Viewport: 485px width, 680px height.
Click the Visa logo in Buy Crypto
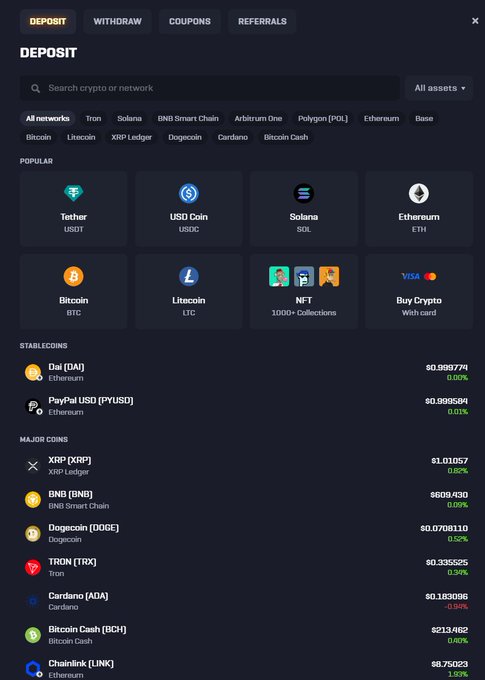click(410, 276)
